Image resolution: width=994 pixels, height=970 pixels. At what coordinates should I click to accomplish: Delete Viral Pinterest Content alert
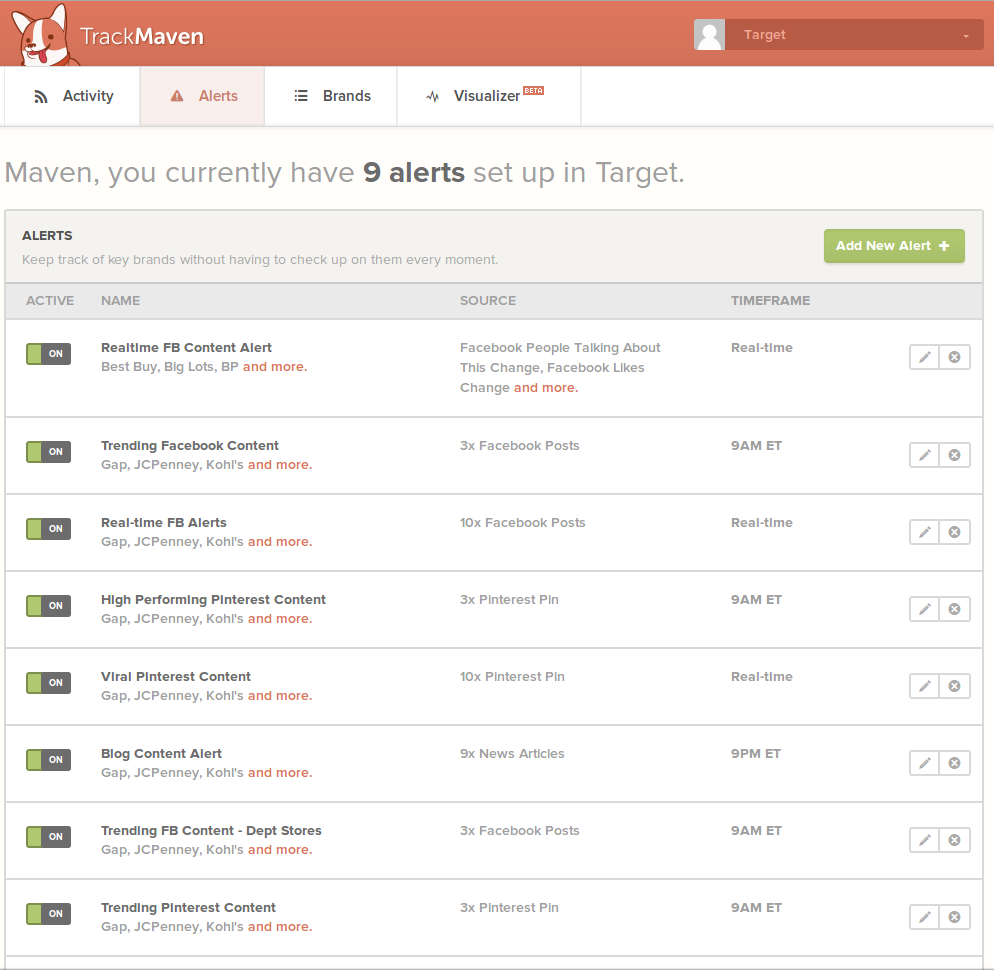tap(954, 686)
